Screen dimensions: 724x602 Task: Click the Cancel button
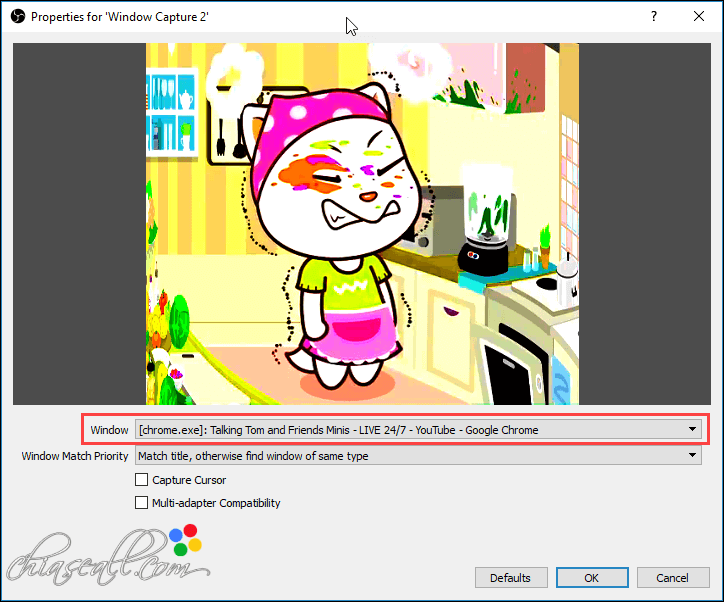pyautogui.click(x=673, y=578)
